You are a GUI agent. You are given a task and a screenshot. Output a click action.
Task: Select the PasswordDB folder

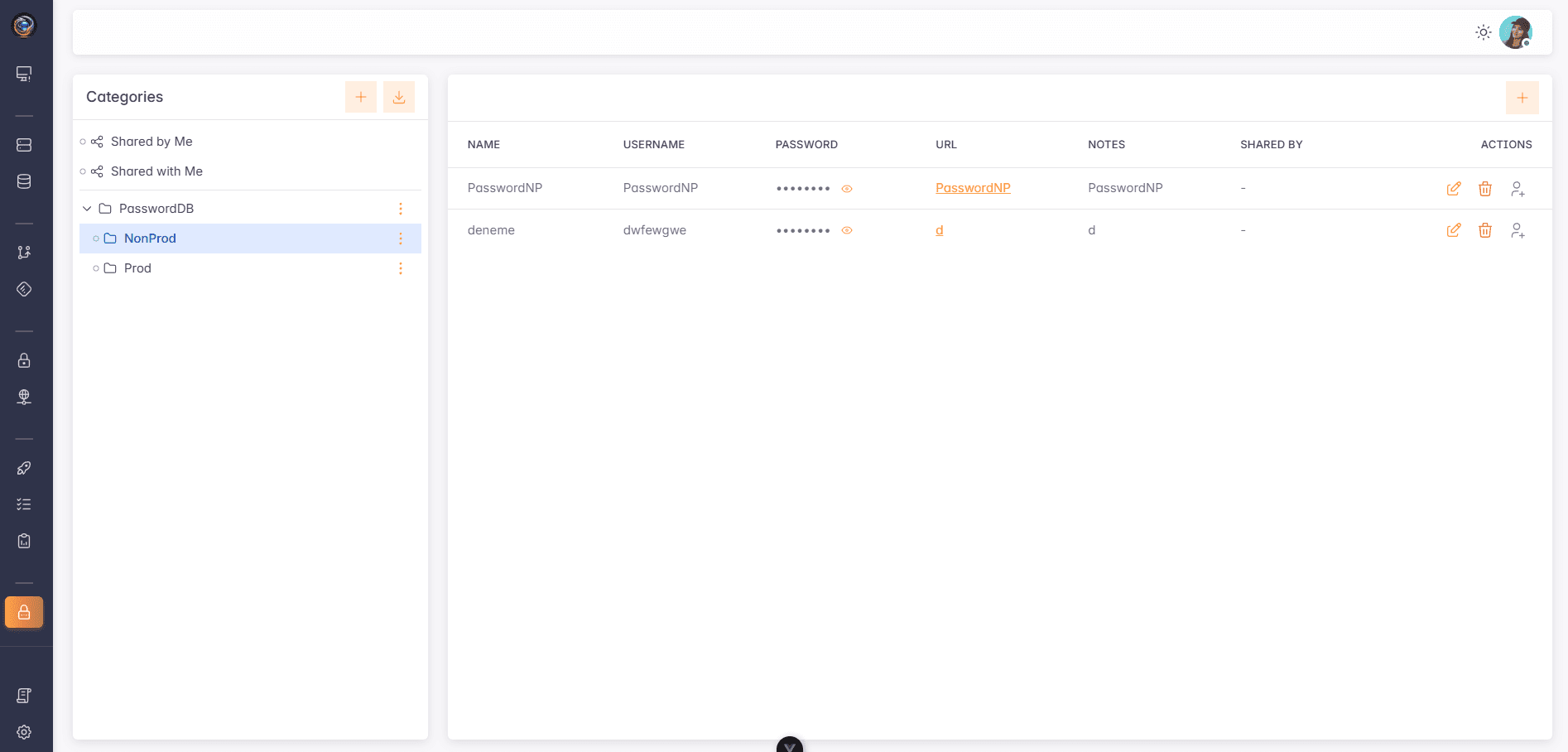click(x=156, y=209)
